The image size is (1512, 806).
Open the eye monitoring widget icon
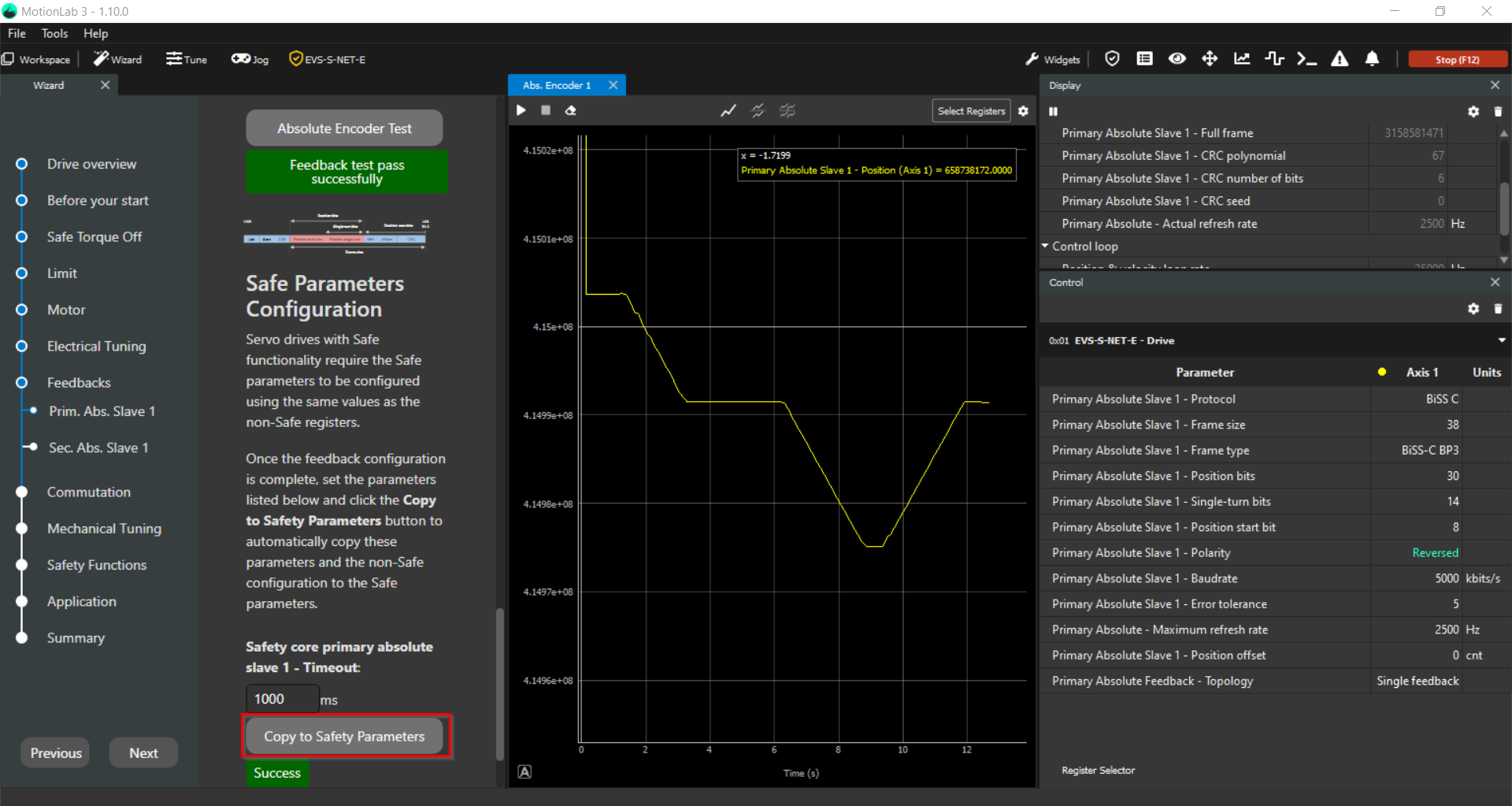[x=1177, y=59]
